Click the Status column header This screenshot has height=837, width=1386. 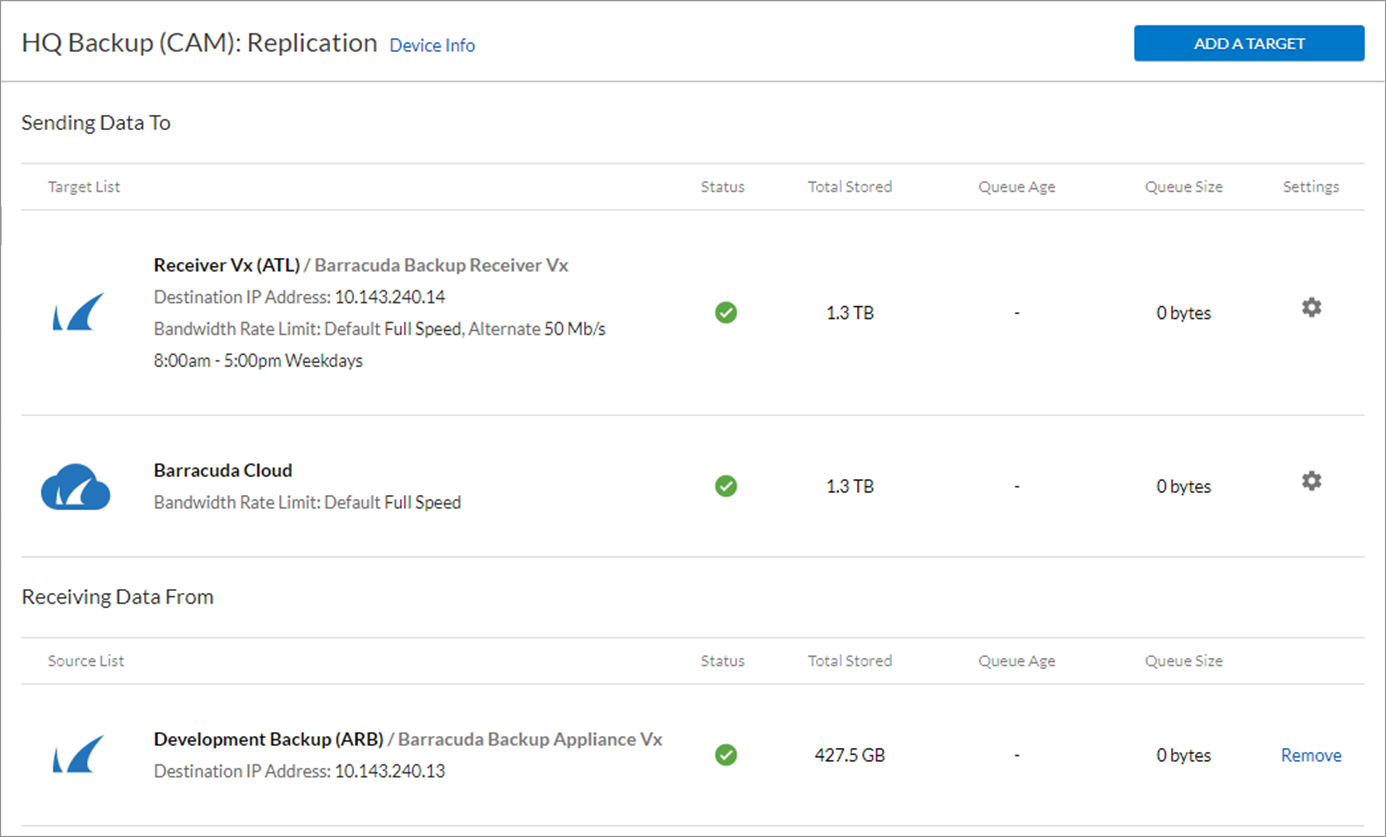click(722, 186)
